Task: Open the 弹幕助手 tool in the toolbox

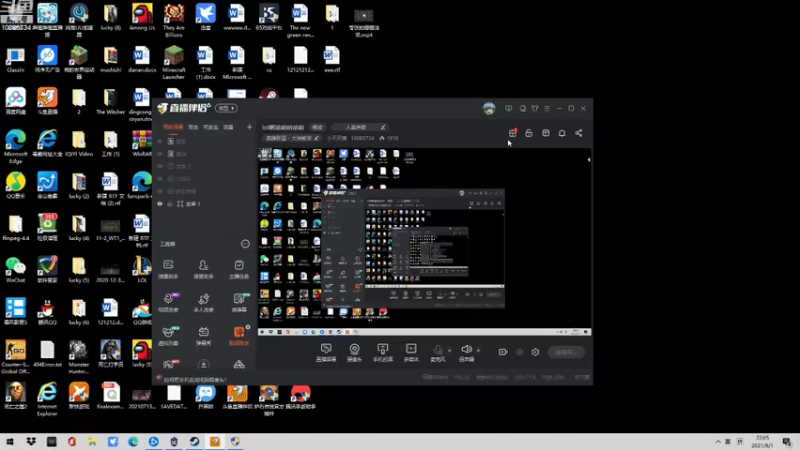Action: click(168, 269)
